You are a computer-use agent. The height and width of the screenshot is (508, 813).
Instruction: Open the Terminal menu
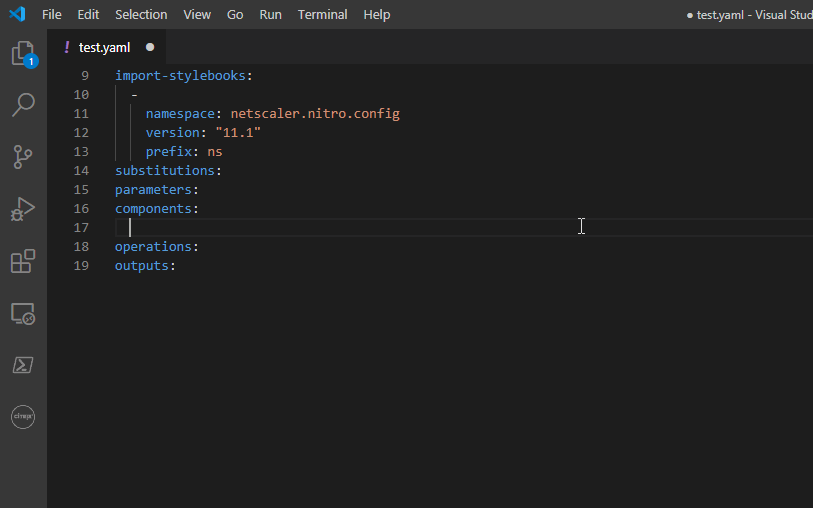[323, 15]
